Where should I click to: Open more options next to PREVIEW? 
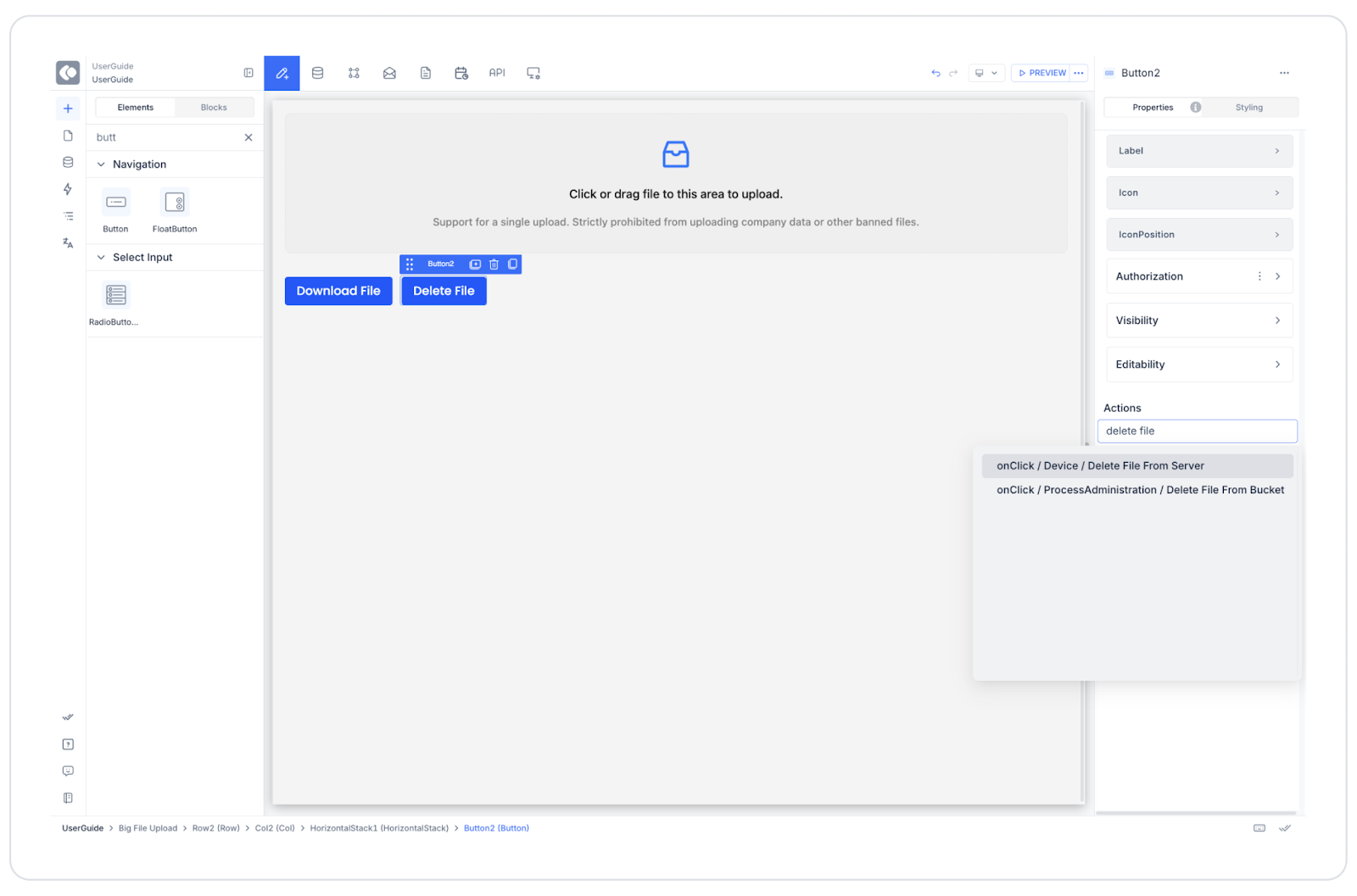[x=1079, y=73]
